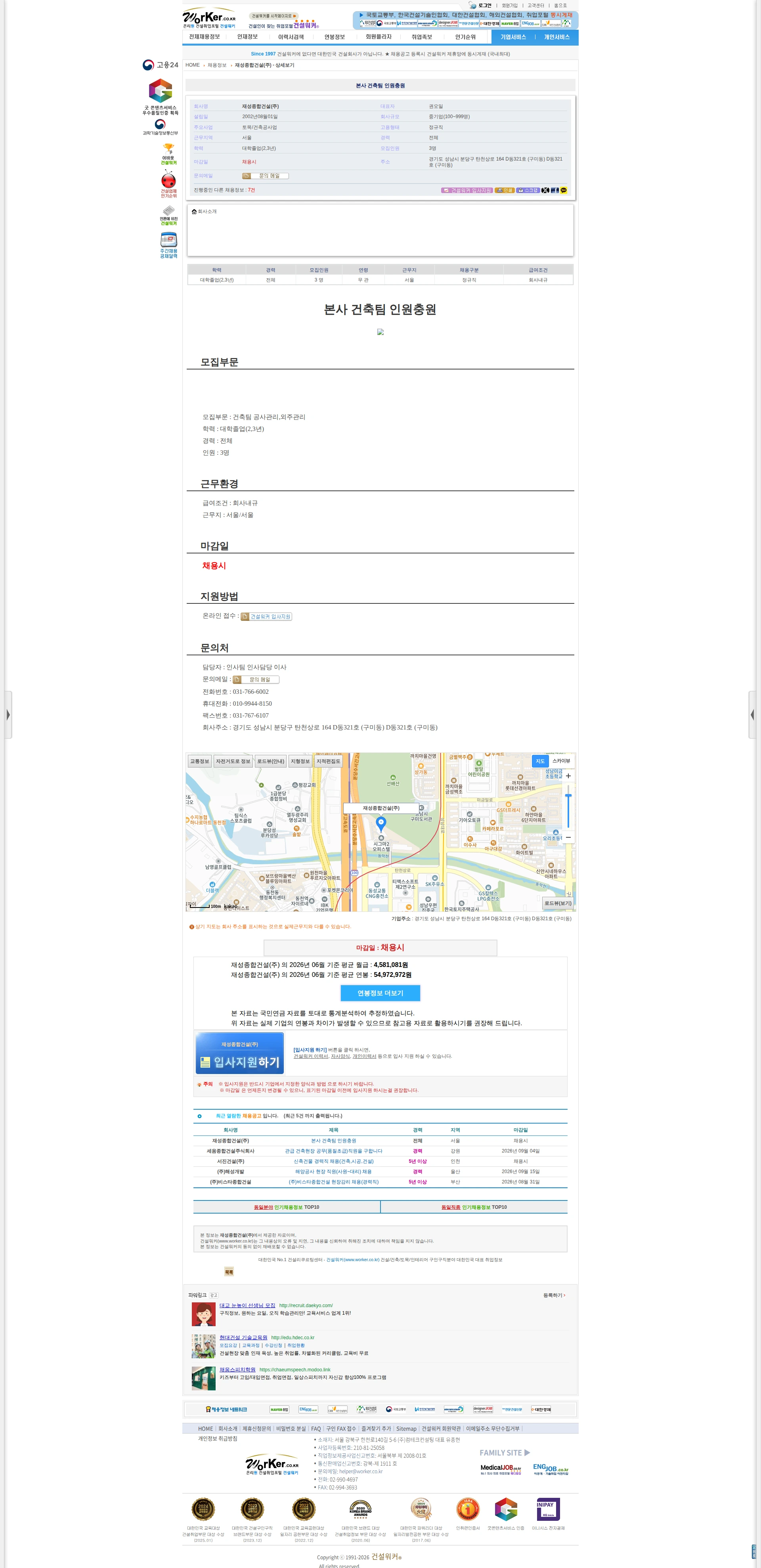Open the 대교 눈높이 선생님 모집 ad thumbnail
The image size is (761, 1568).
click(204, 1315)
